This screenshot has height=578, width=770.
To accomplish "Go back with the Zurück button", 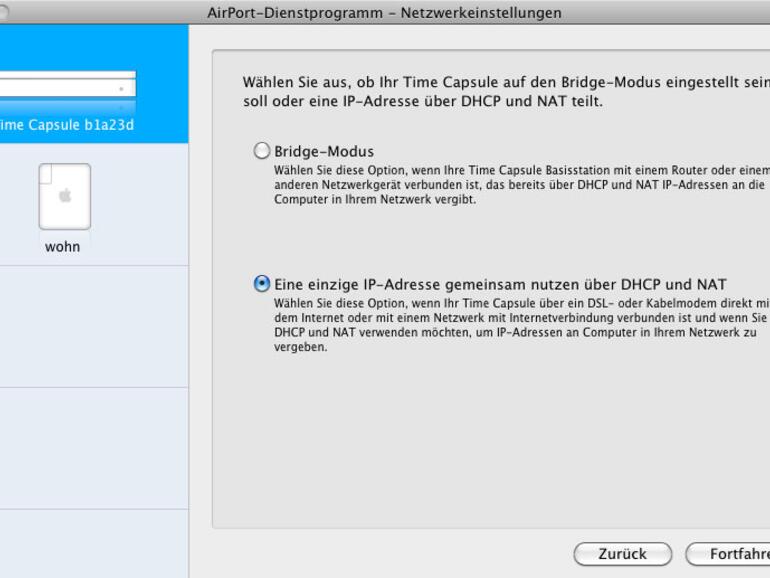I will coord(622,553).
